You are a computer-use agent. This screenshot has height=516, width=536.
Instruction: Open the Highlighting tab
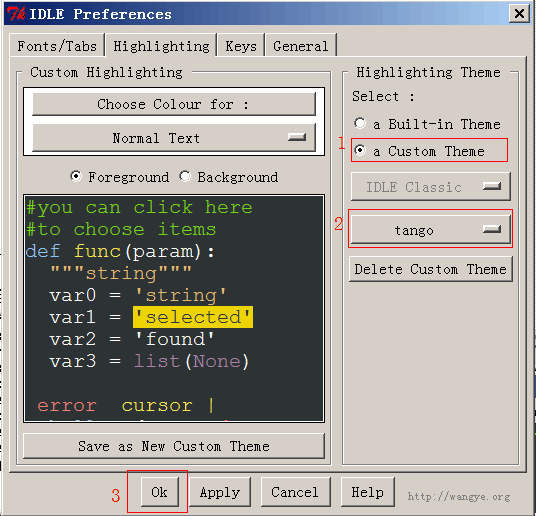click(x=161, y=45)
